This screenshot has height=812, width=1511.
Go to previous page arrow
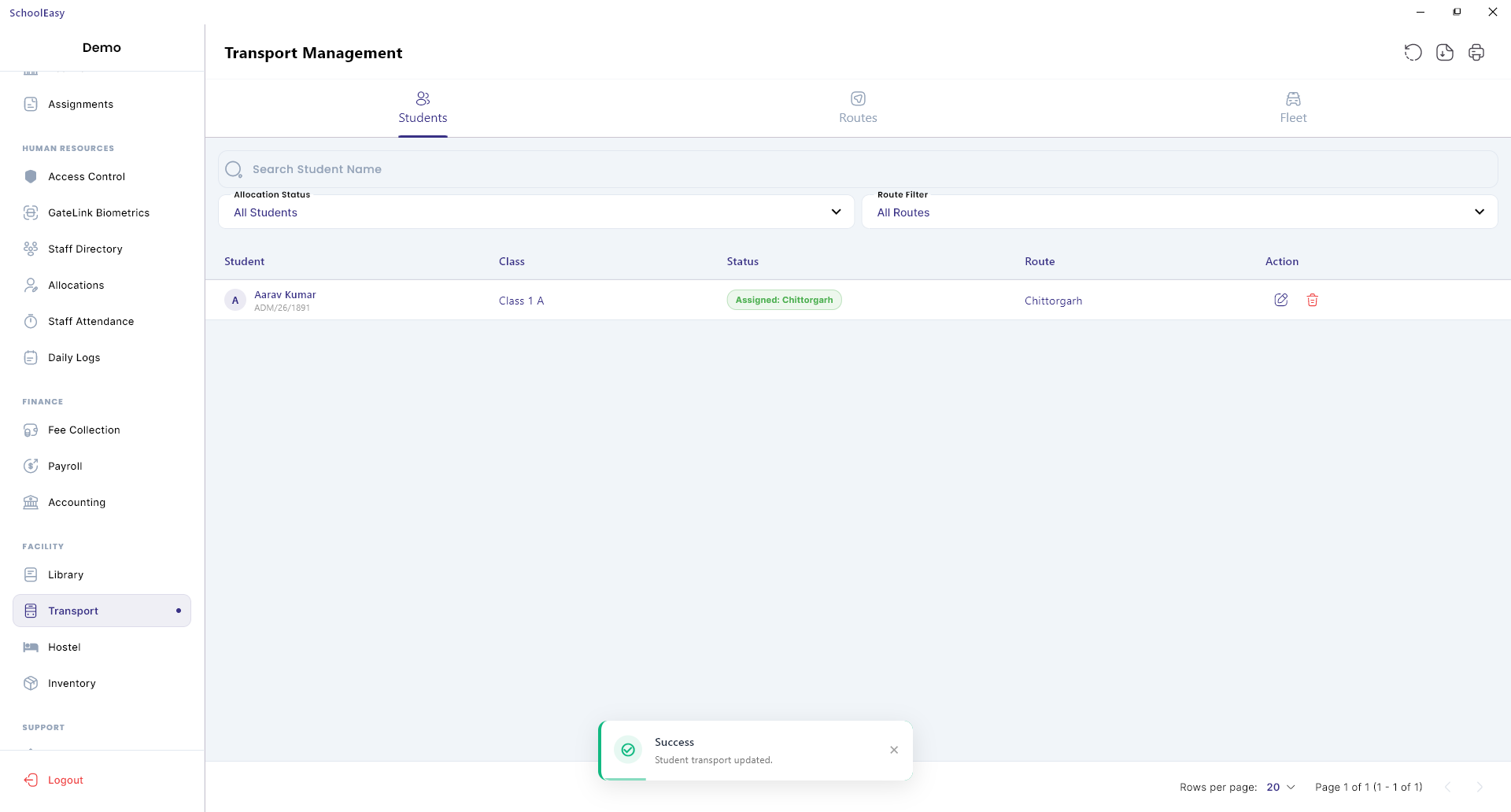pyautogui.click(x=1447, y=787)
